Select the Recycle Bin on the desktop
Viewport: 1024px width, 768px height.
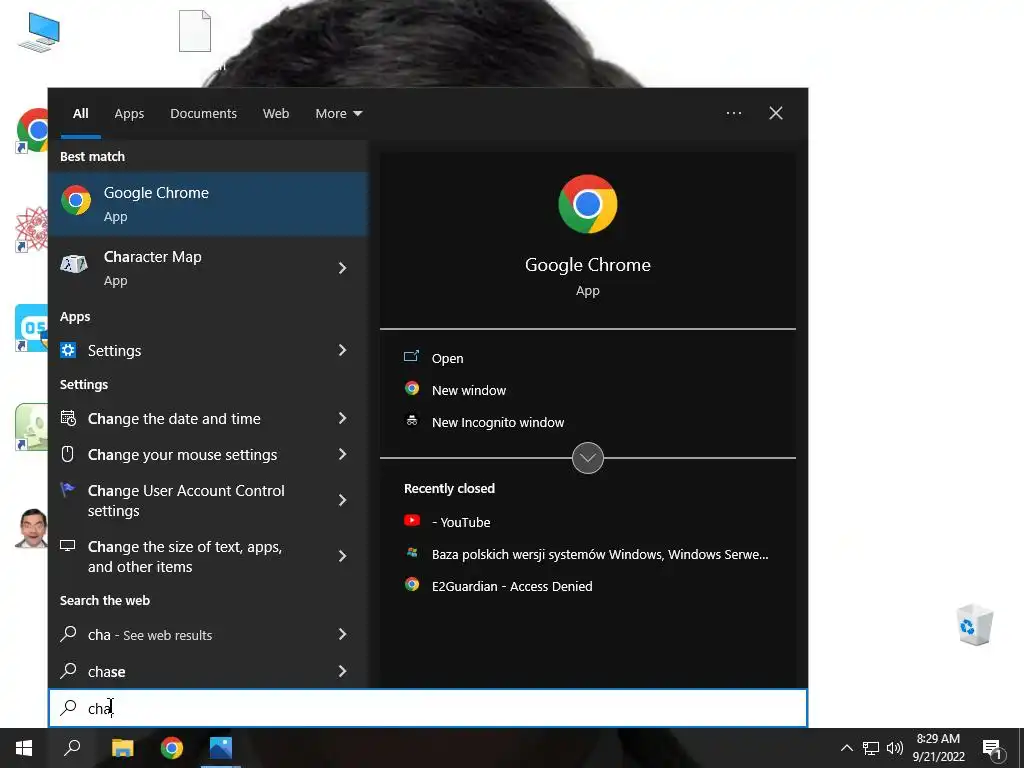[974, 625]
